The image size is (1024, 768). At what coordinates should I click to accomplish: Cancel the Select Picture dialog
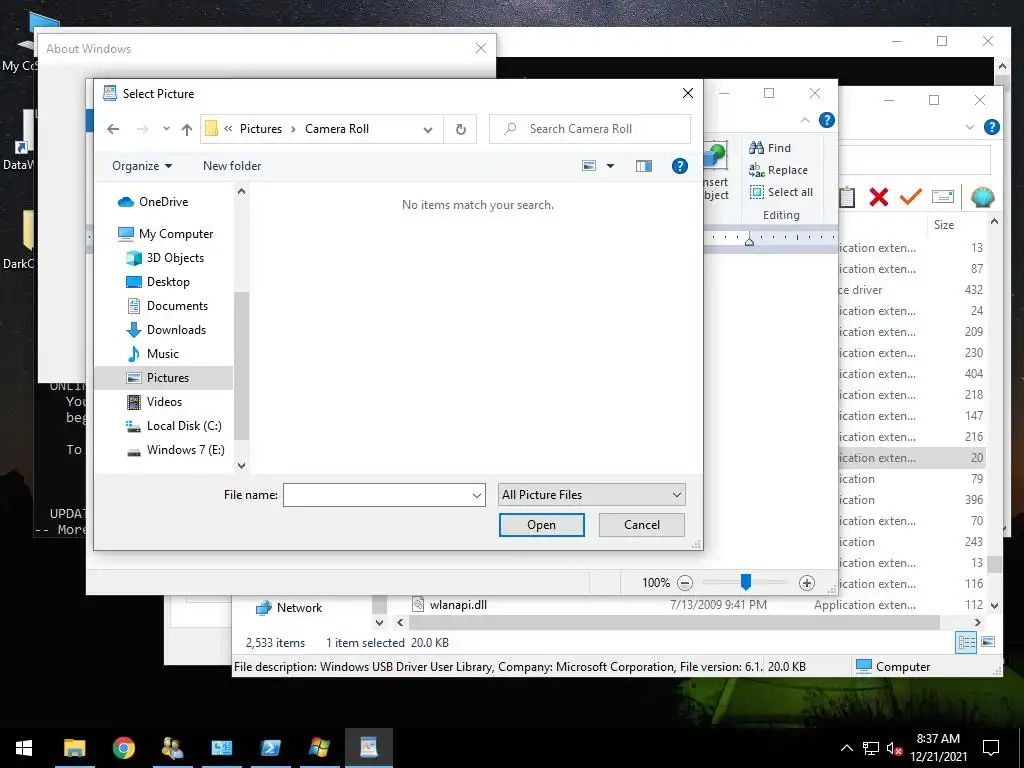[641, 525]
